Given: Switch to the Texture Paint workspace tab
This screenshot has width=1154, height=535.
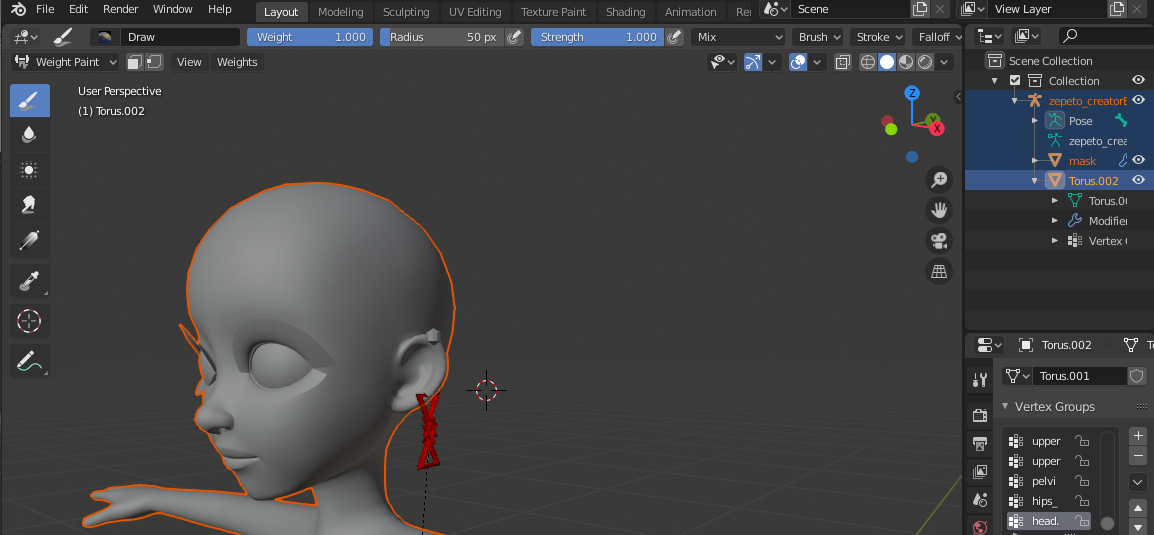Looking at the screenshot, I should point(554,12).
